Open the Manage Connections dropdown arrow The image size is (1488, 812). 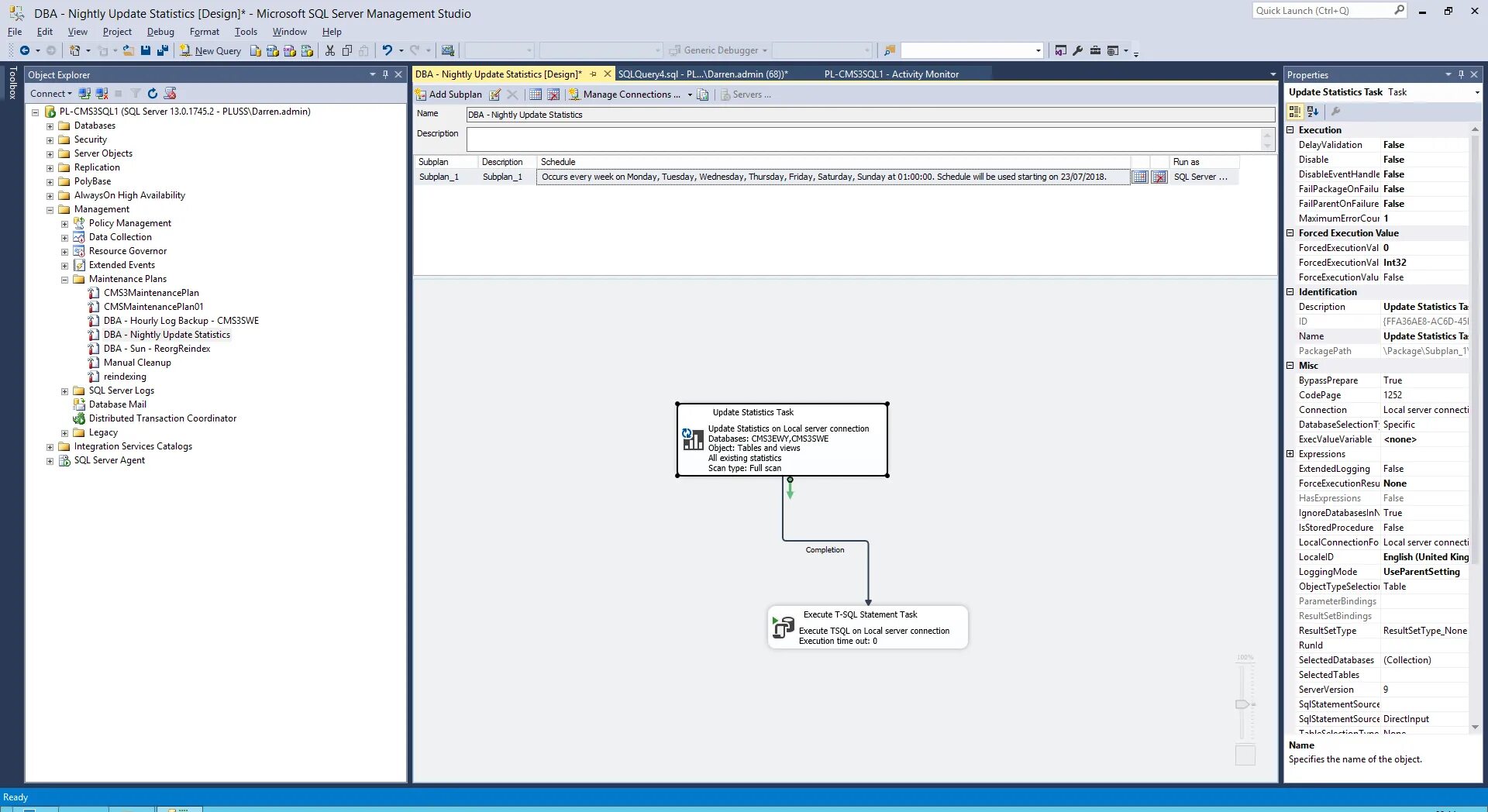coord(690,95)
